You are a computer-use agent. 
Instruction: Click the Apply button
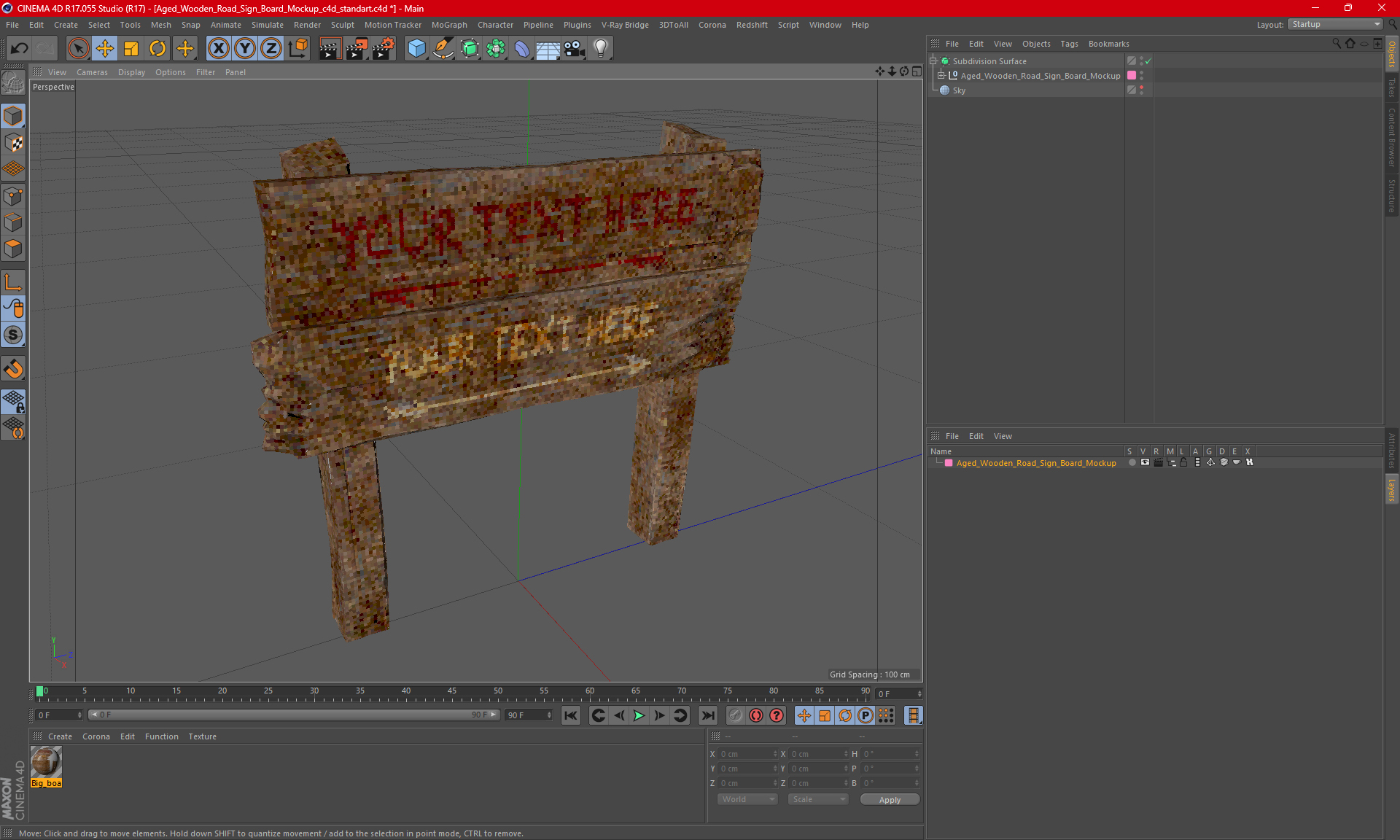click(890, 800)
